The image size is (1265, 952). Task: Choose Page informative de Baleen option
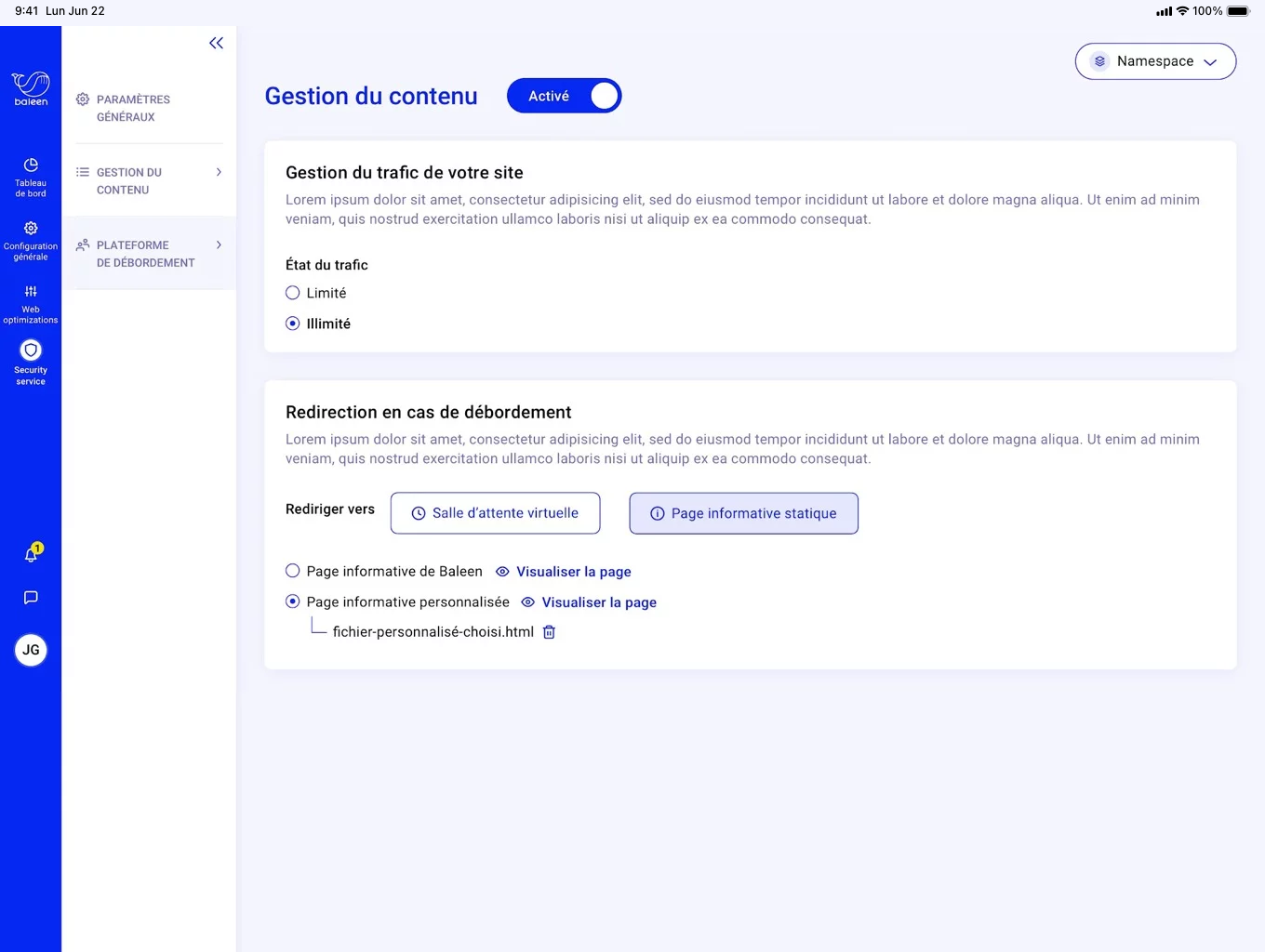(x=293, y=571)
